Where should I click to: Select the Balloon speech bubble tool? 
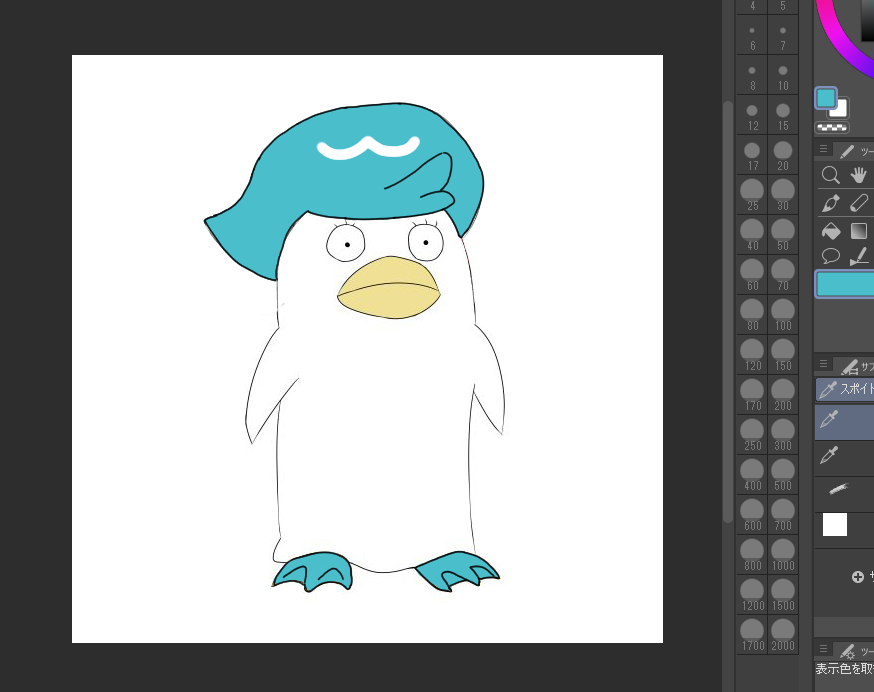click(831, 256)
